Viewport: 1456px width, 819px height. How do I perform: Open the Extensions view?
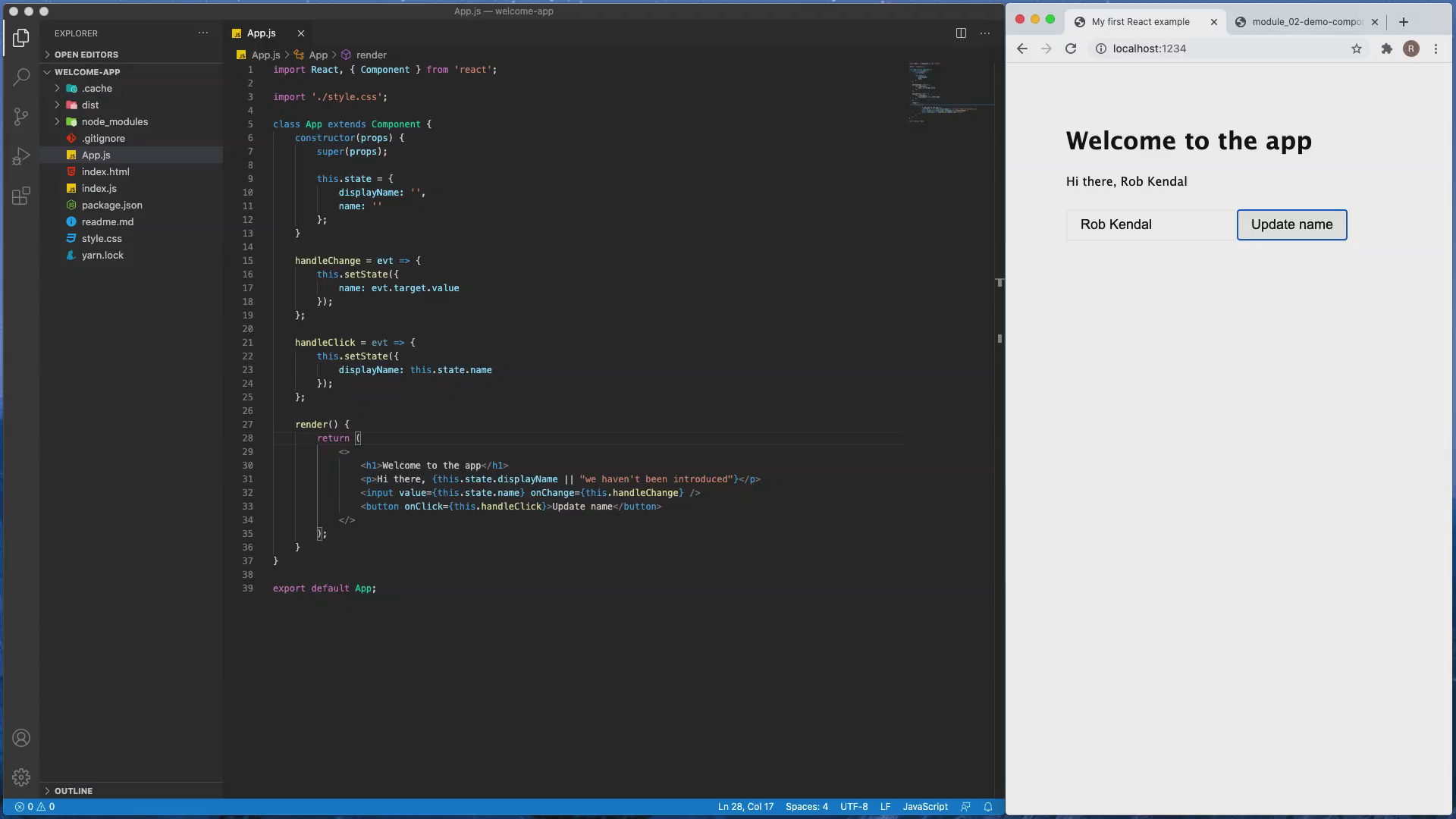click(x=21, y=196)
